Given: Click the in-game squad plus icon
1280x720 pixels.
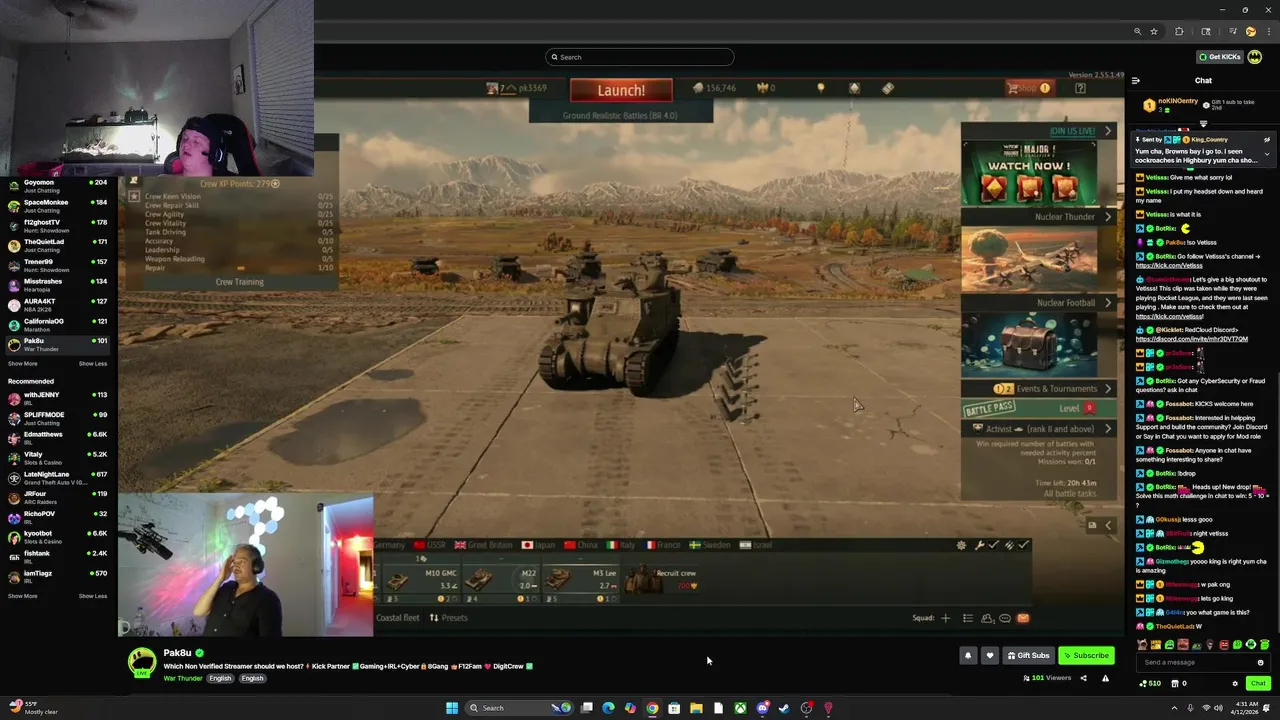Looking at the screenshot, I should (x=945, y=618).
